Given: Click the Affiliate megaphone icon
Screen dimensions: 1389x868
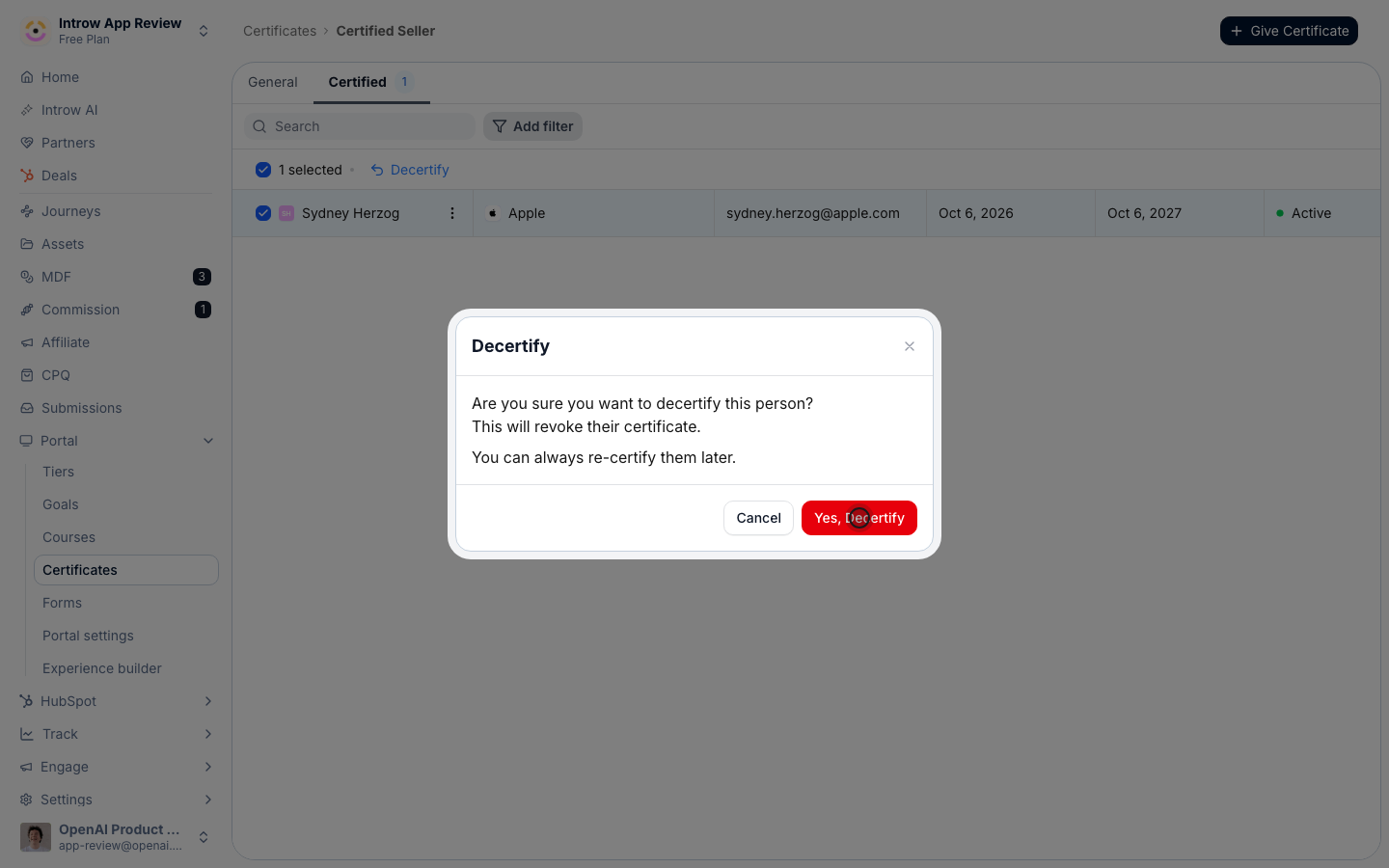Looking at the screenshot, I should click(27, 342).
